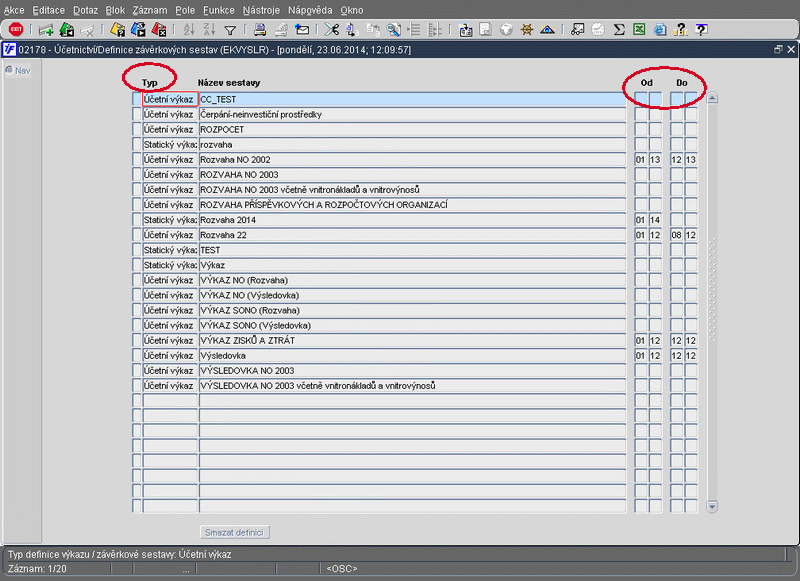Click the red EXIT stop icon
Viewport: 800px width, 581px height.
(x=16, y=30)
